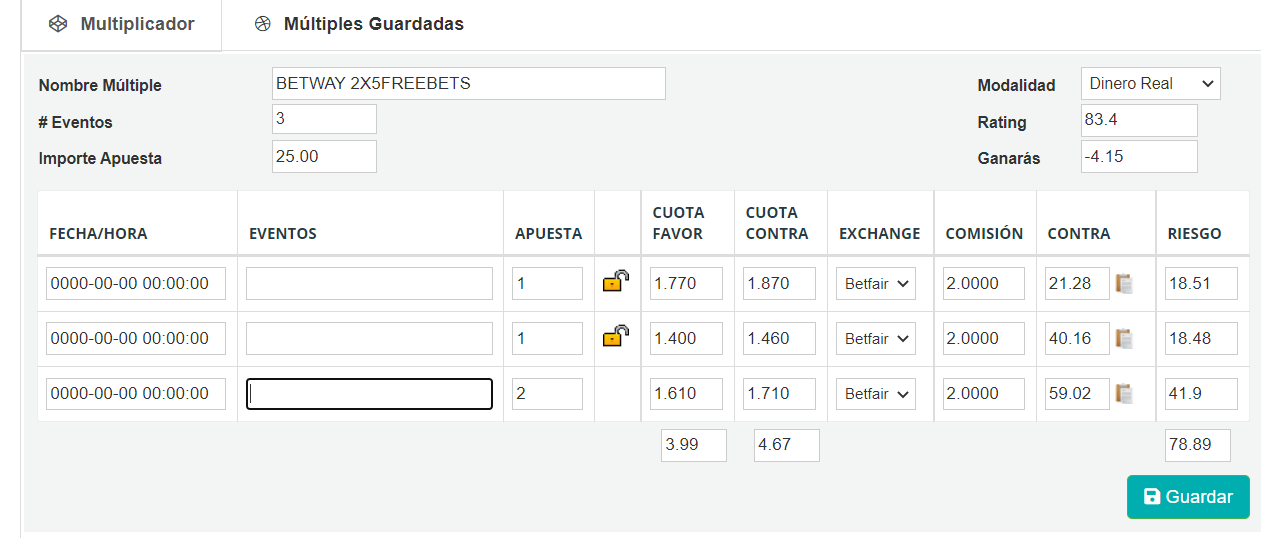
Task: Click the Importe Apuesta field showing 25.00
Action: pos(324,157)
